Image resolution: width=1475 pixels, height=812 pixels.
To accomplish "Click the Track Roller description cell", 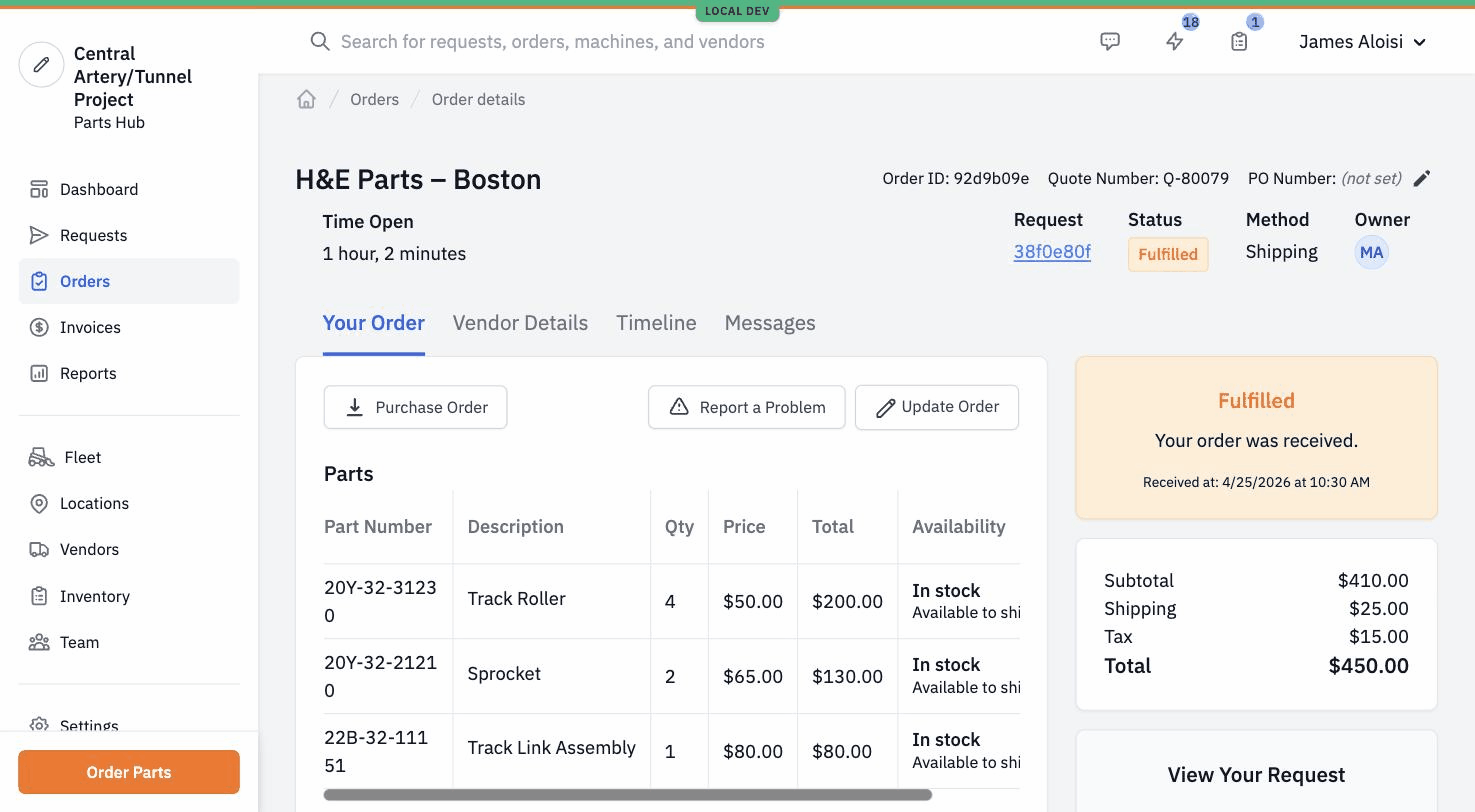I will [516, 599].
